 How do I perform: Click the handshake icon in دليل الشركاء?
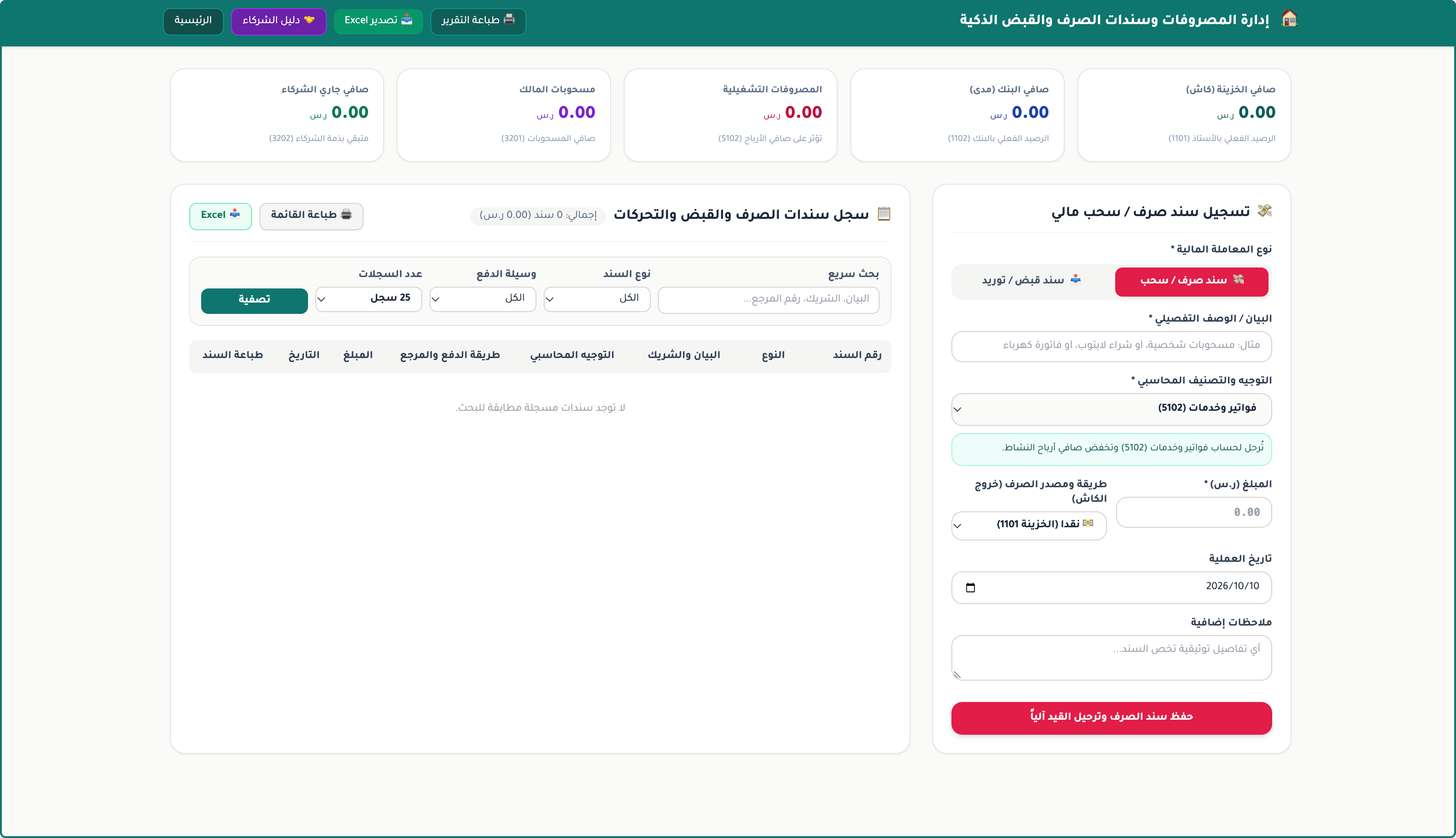309,20
